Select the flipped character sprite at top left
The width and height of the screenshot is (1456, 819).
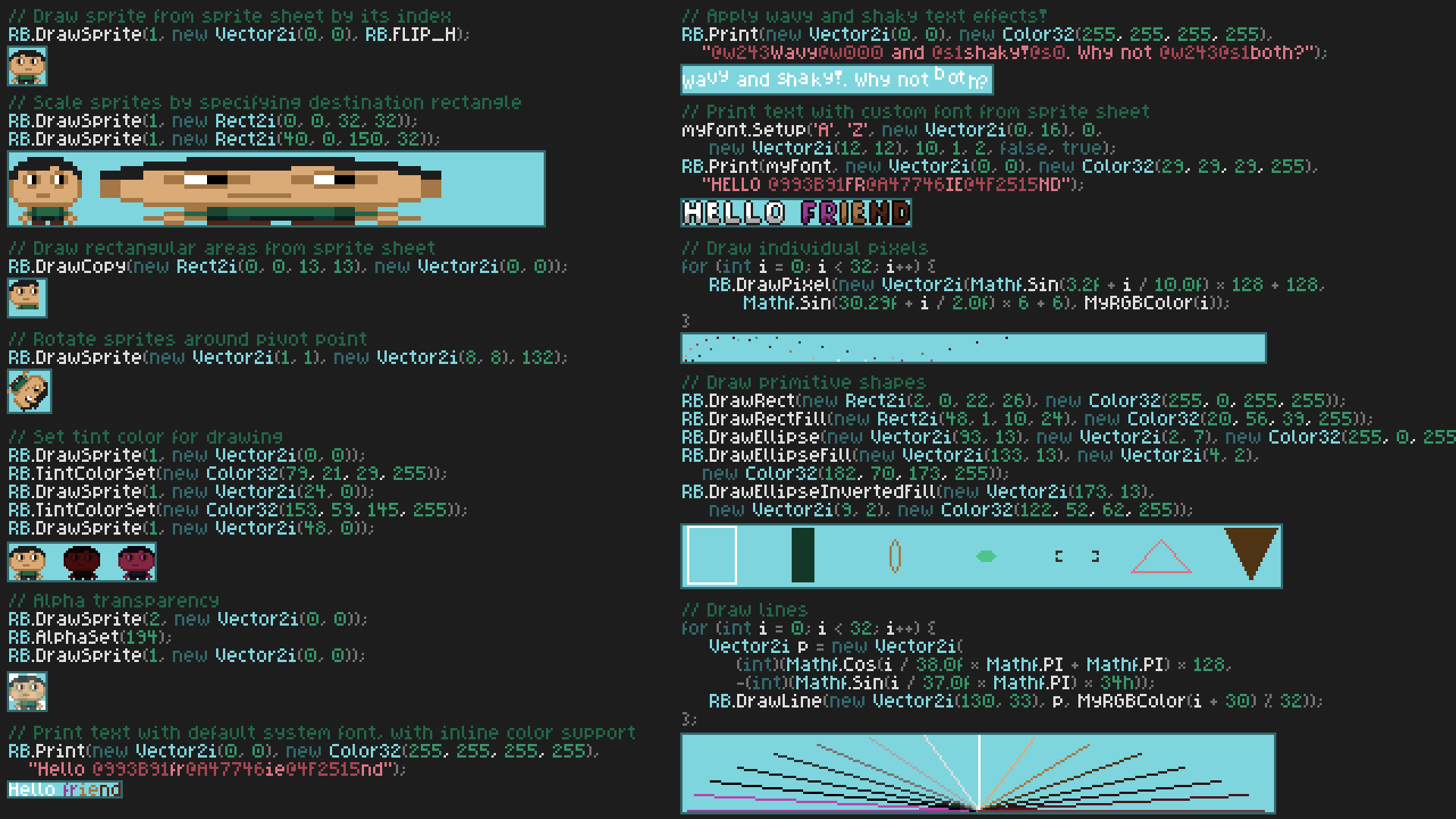(27, 67)
